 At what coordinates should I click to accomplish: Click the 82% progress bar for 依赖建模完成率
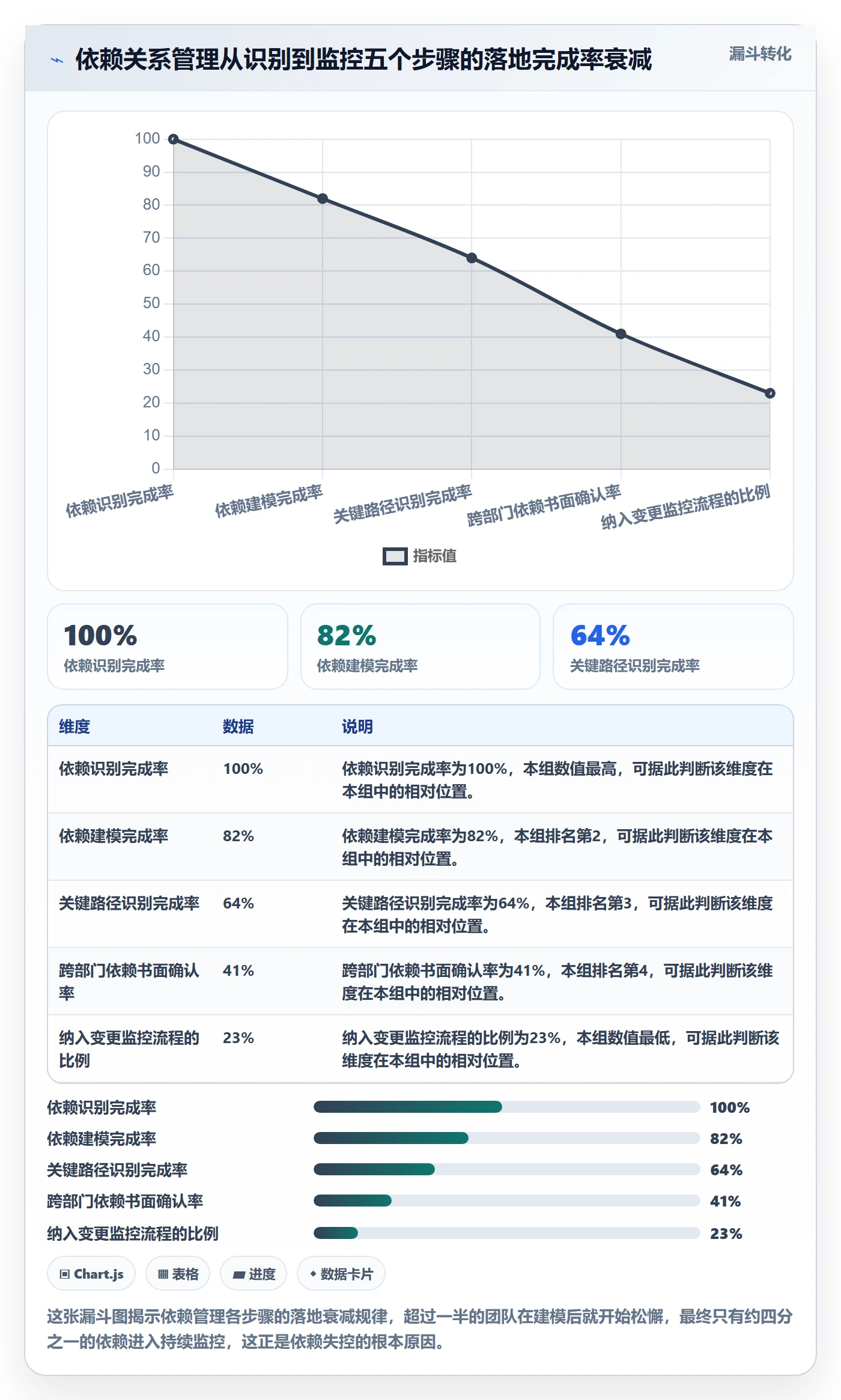(507, 1138)
